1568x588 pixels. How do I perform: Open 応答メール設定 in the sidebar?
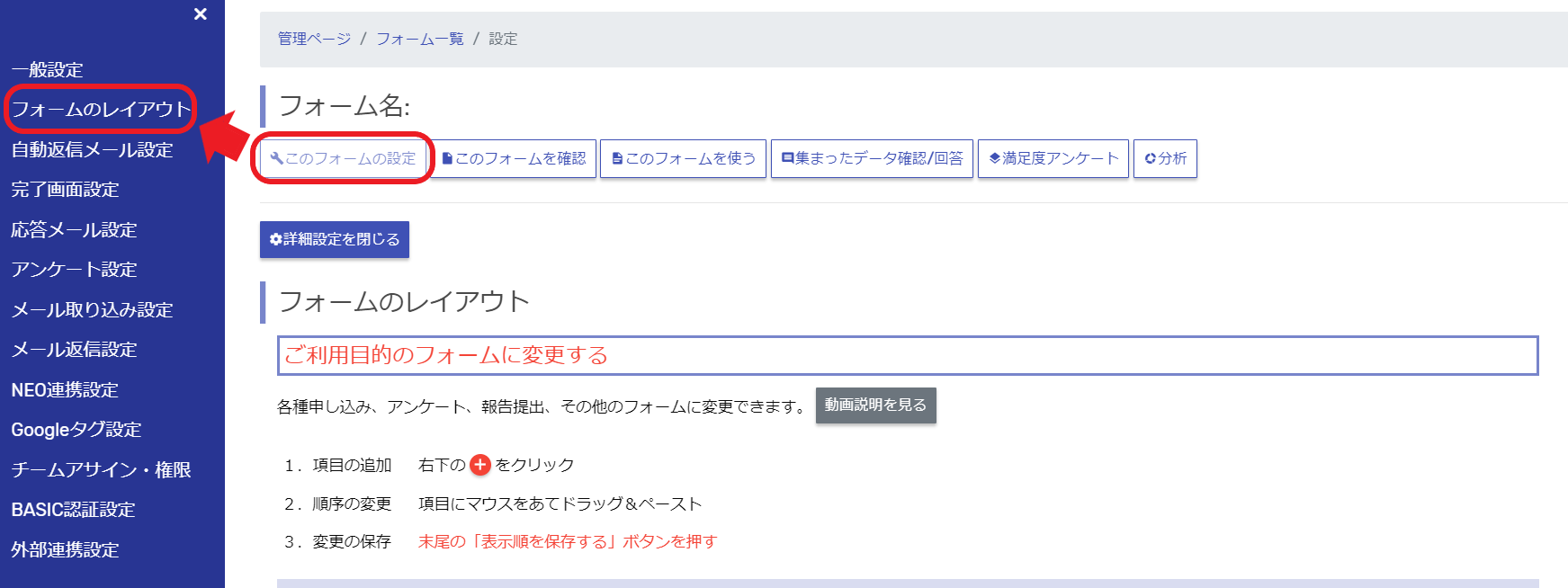[74, 229]
